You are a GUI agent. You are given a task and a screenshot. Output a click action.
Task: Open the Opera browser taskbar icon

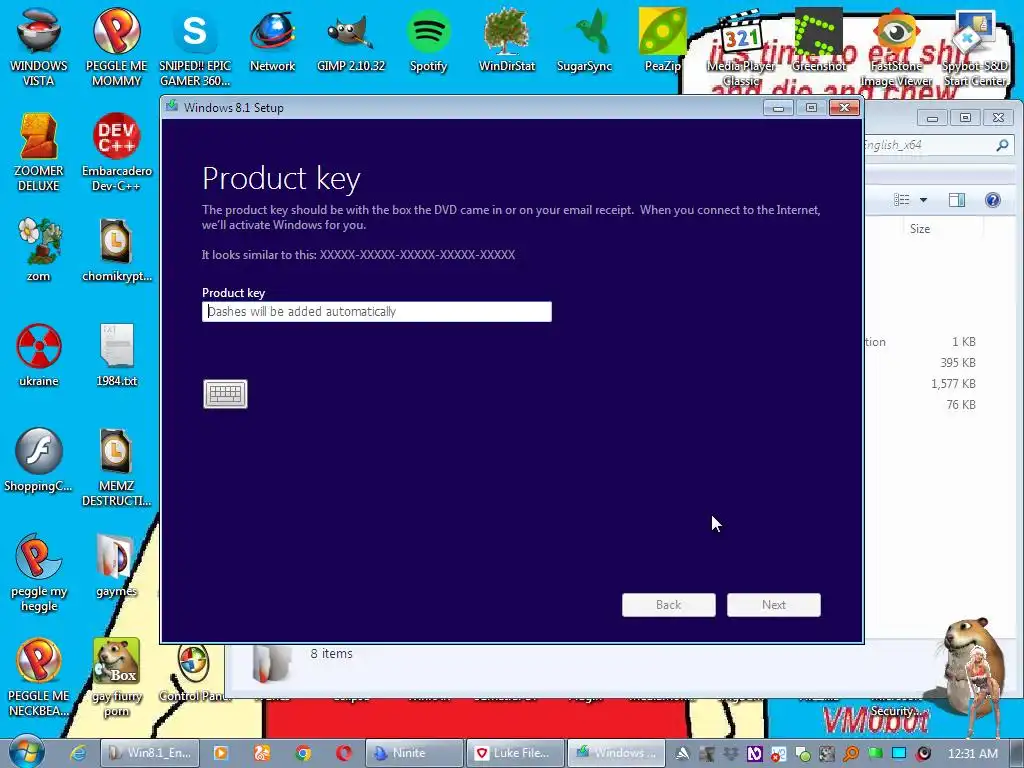click(x=344, y=753)
